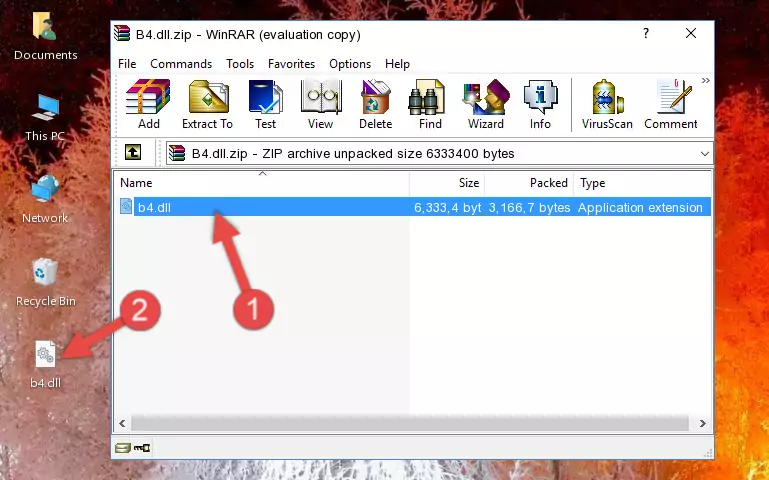Select the Documents desktop icon
This screenshot has width=769, height=480.
pyautogui.click(x=45, y=36)
